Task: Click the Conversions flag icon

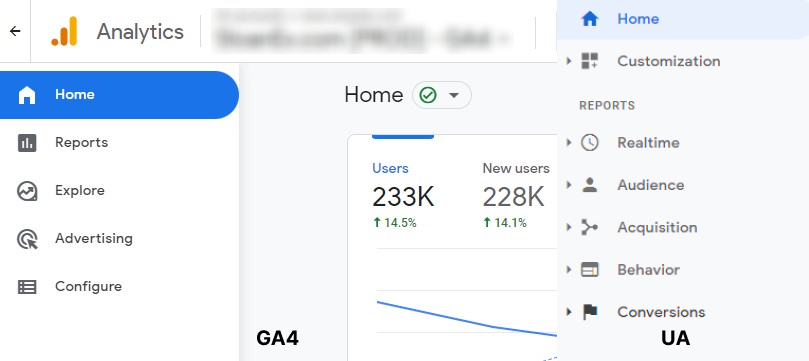Action: click(590, 312)
